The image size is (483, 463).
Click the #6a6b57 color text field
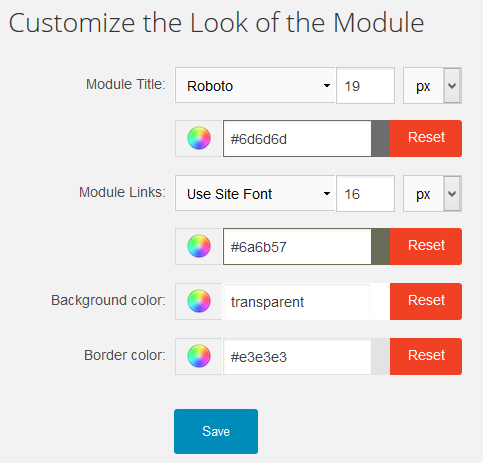click(297, 246)
